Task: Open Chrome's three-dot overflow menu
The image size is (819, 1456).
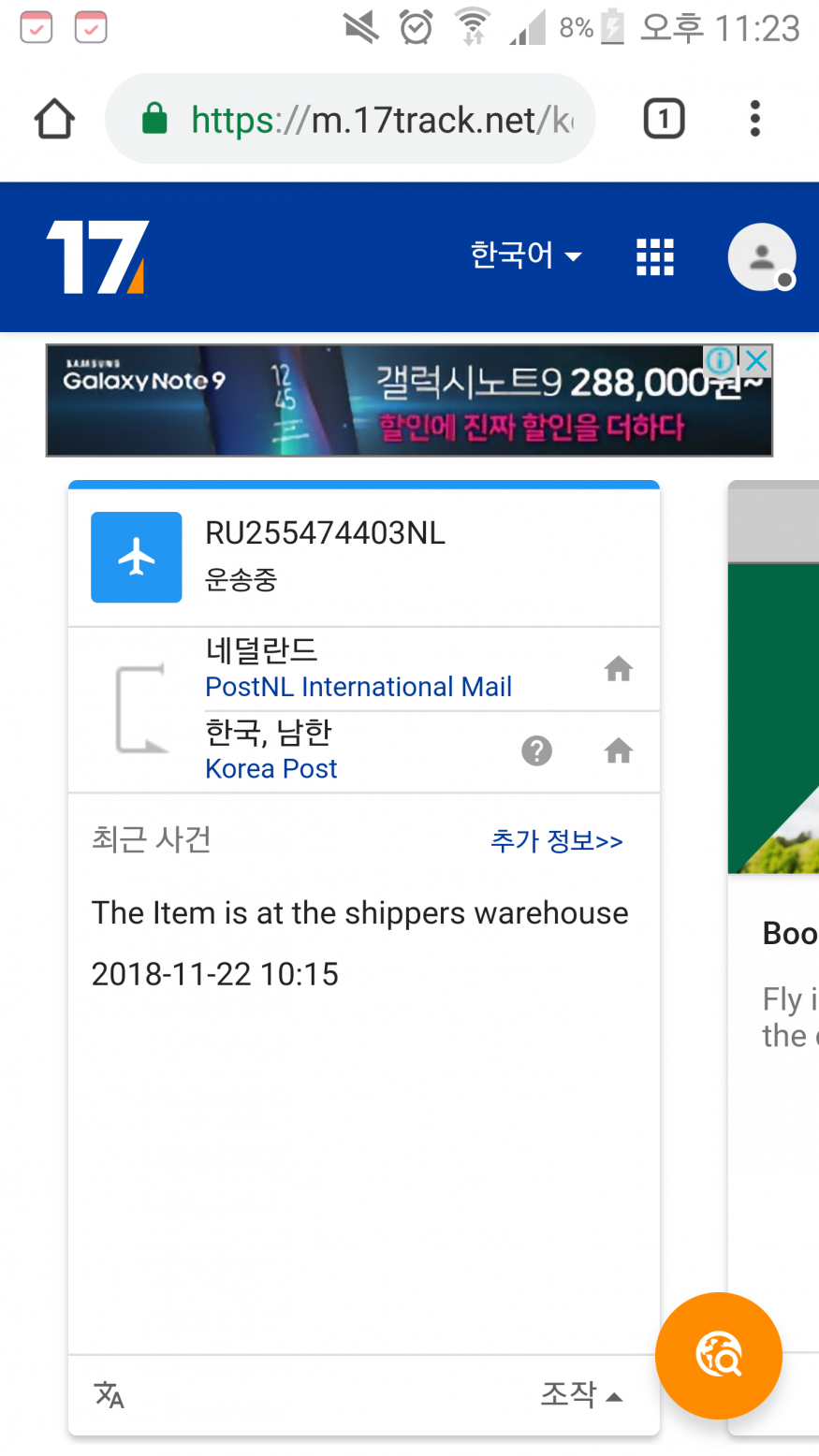Action: [x=754, y=119]
